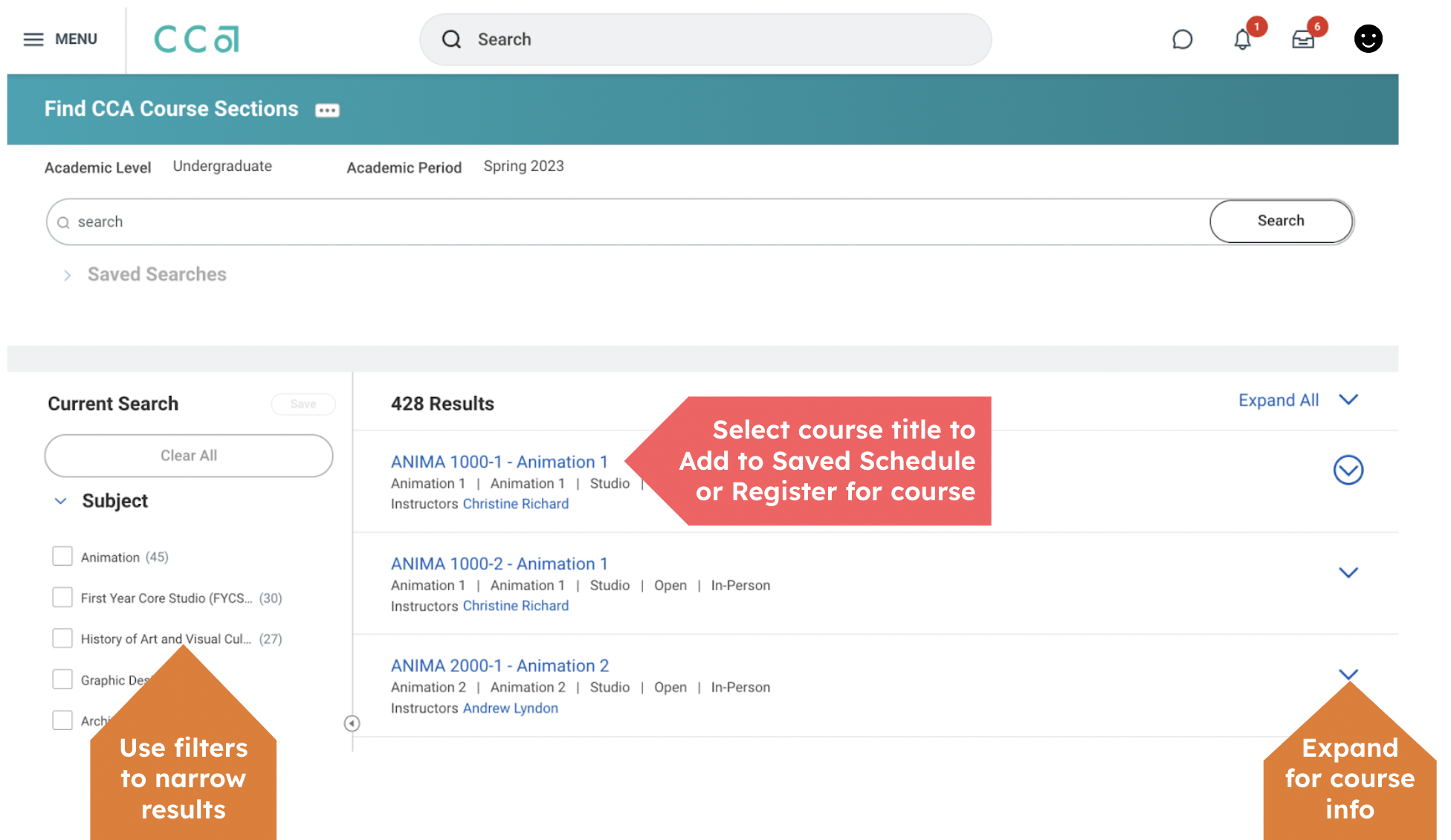Click the Search button
1451x840 pixels.
pyautogui.click(x=1280, y=221)
